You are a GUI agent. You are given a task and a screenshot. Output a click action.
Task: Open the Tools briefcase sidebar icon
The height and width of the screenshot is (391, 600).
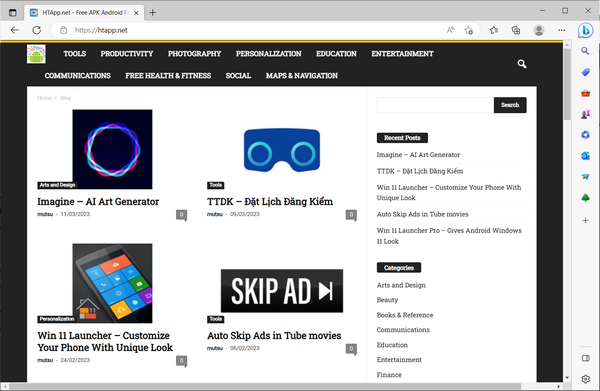585,93
